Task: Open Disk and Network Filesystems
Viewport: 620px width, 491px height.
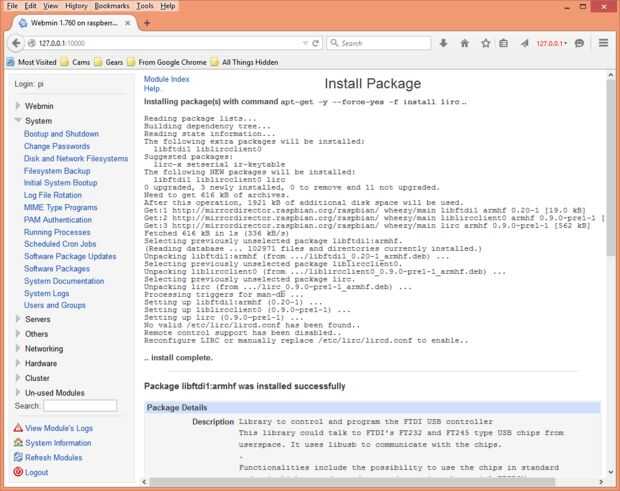Action: click(76, 159)
